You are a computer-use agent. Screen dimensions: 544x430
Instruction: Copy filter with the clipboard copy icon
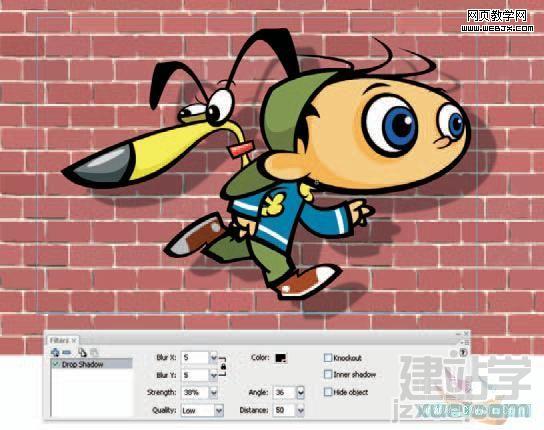pyautogui.click(x=82, y=353)
